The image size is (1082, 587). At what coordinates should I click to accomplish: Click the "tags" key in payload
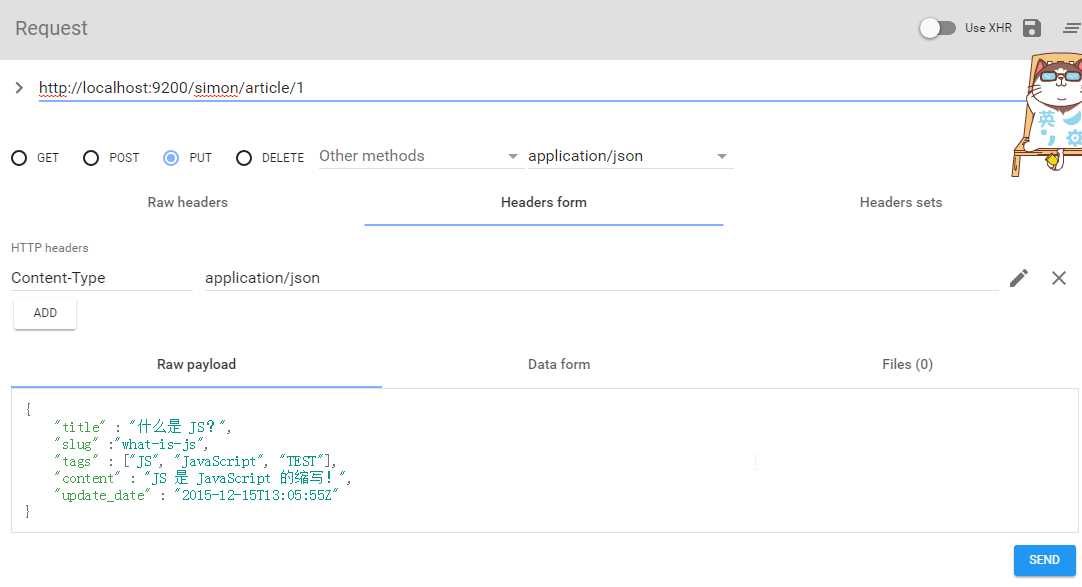77,461
